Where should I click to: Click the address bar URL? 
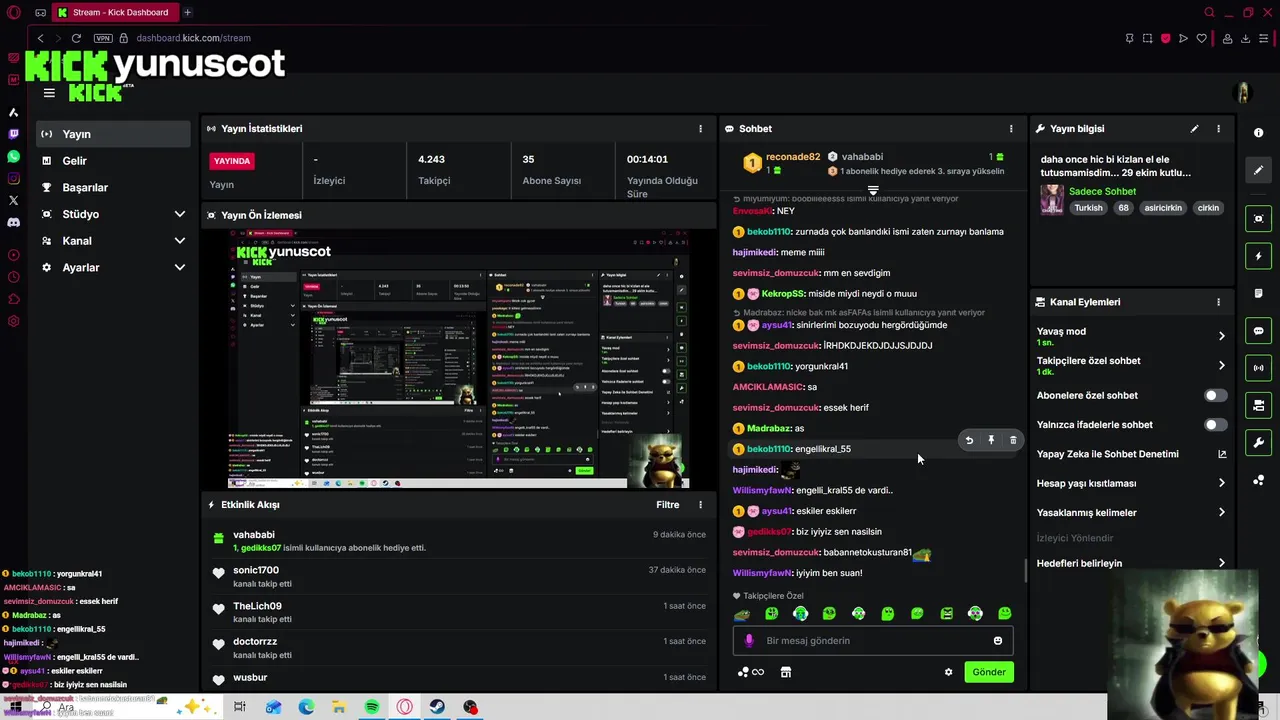[x=193, y=38]
